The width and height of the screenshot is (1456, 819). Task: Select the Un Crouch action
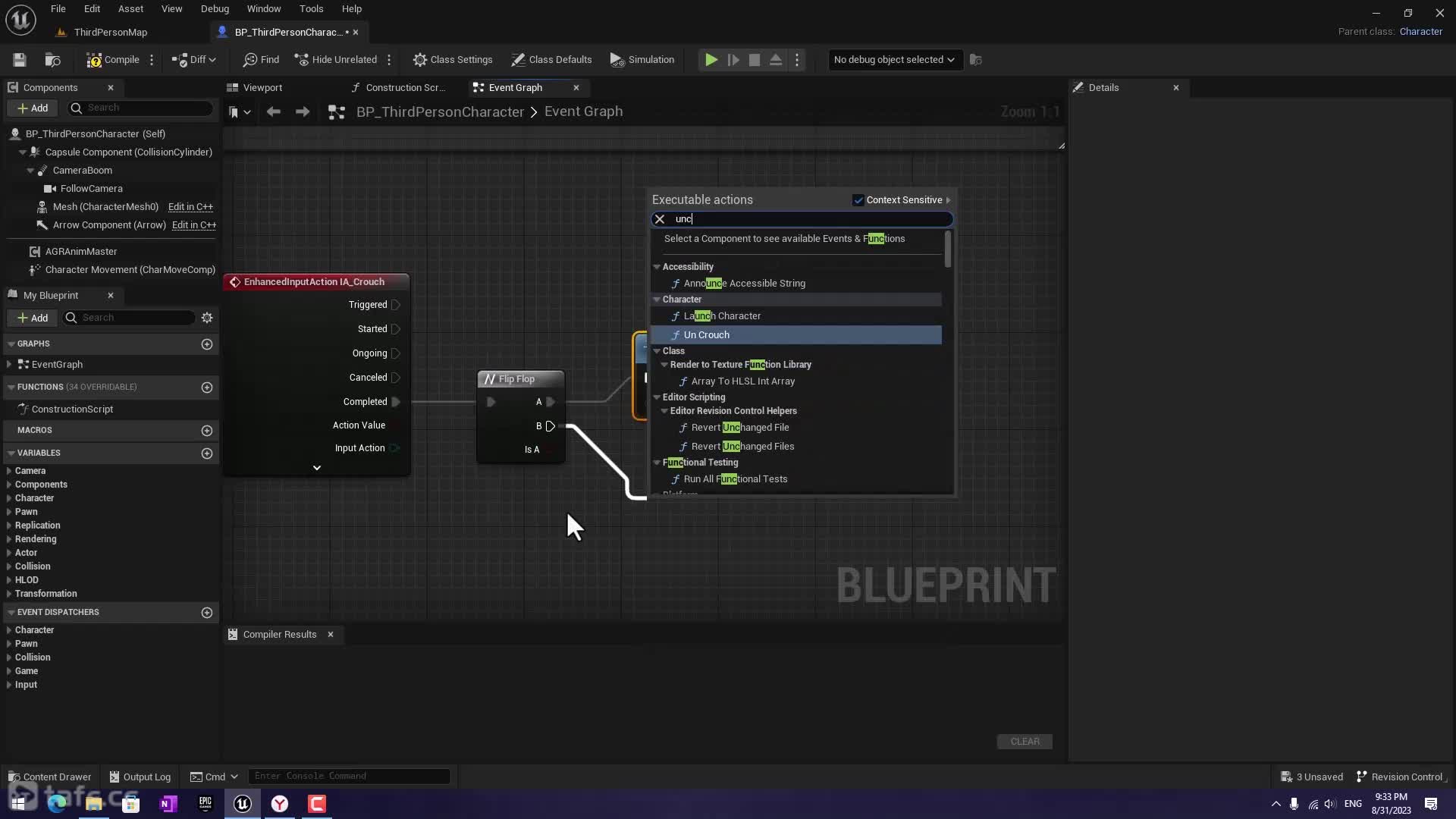(796, 335)
